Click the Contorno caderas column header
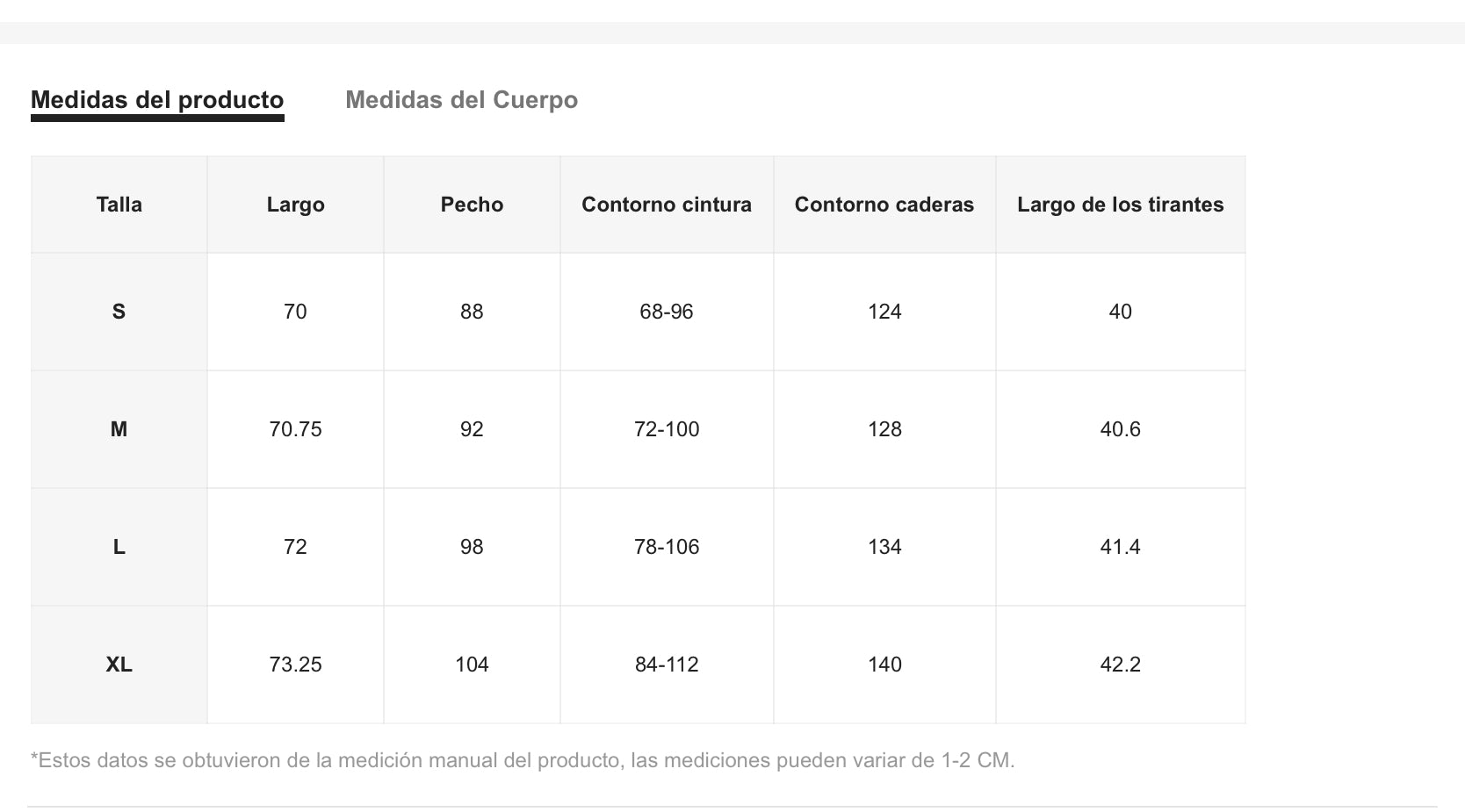This screenshot has width=1465, height=812. (884, 205)
